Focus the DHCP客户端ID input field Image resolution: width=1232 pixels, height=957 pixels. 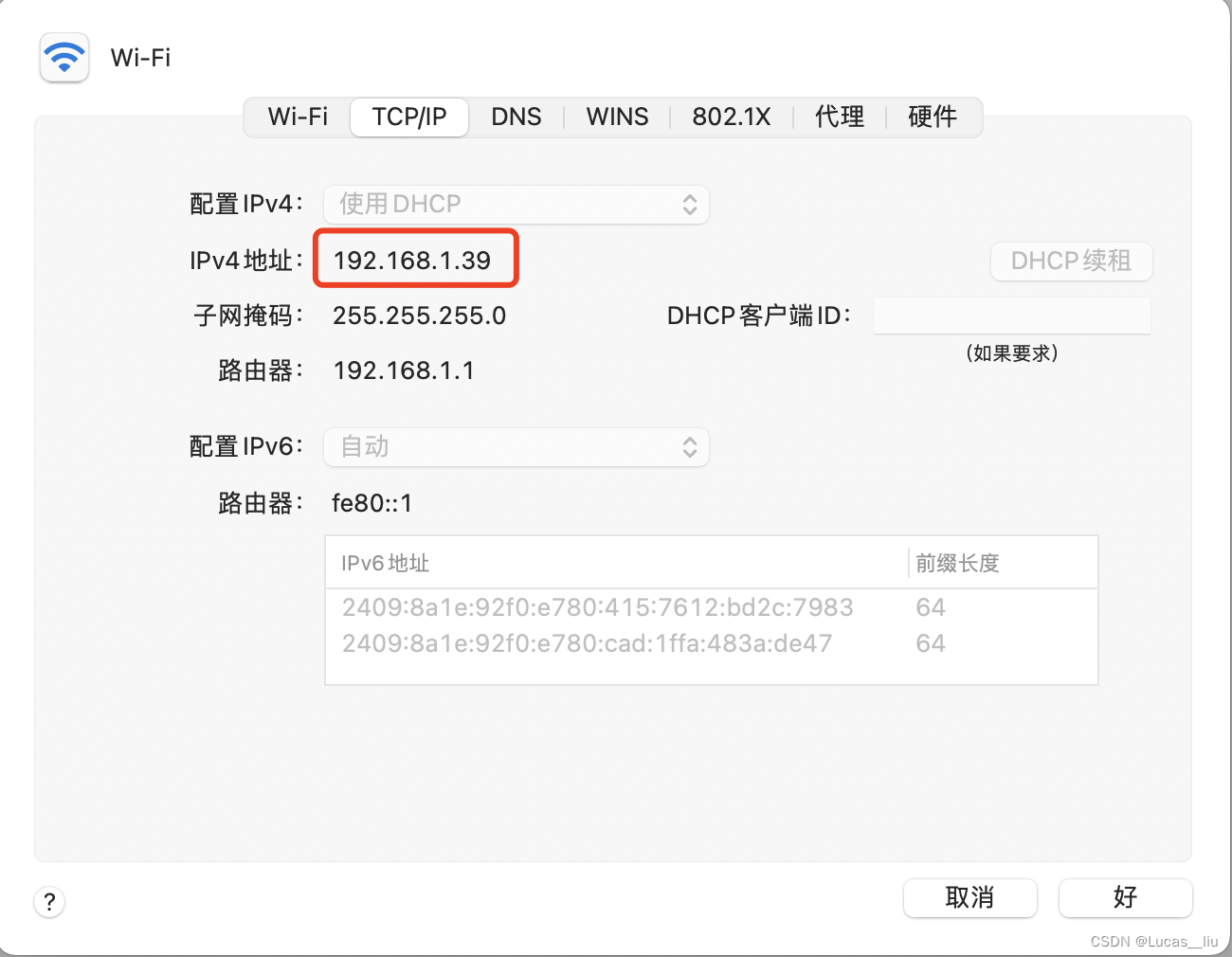(x=1011, y=316)
